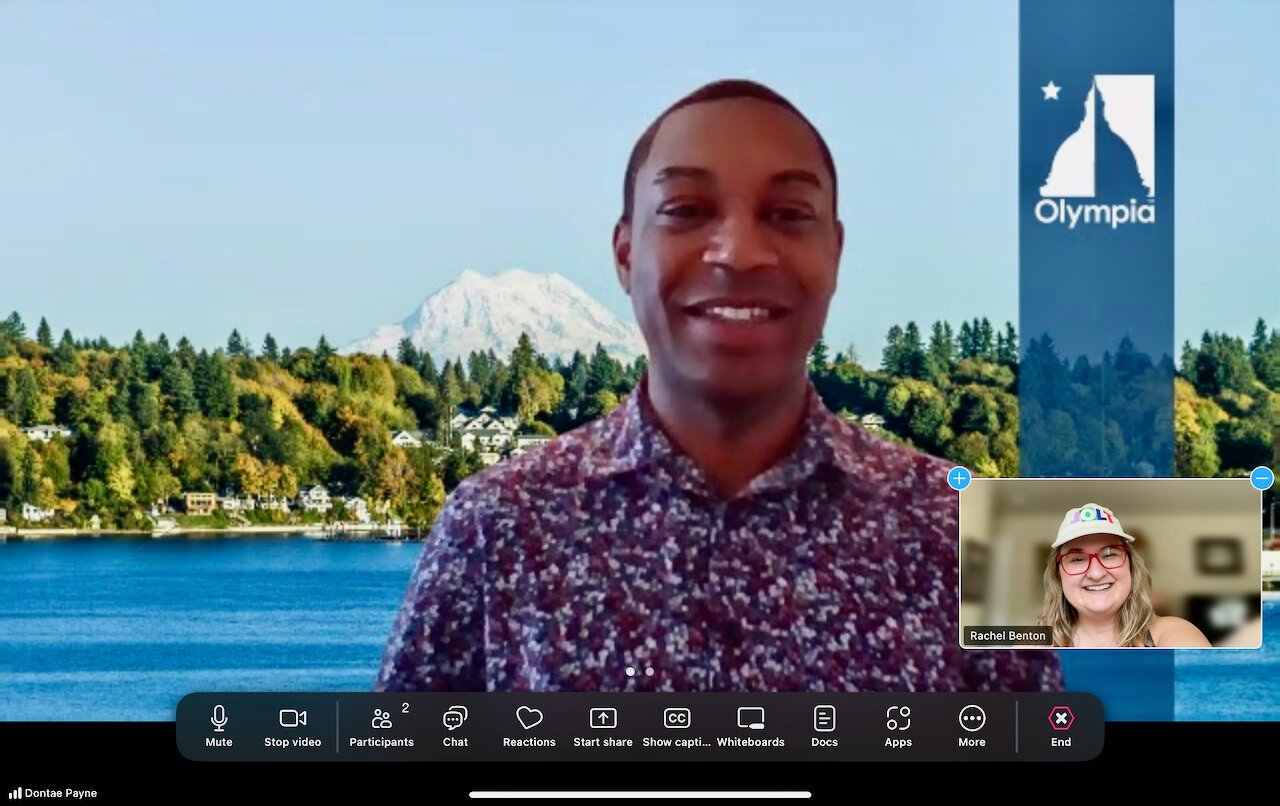Mute the microphone
Image resolution: width=1280 pixels, height=806 pixels.
[x=219, y=727]
